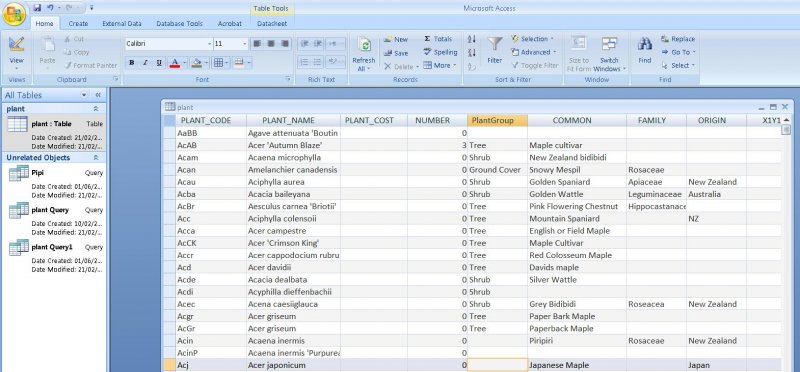Select the row selector for AcAB
The width and height of the screenshot is (800, 372).
pyautogui.click(x=169, y=145)
